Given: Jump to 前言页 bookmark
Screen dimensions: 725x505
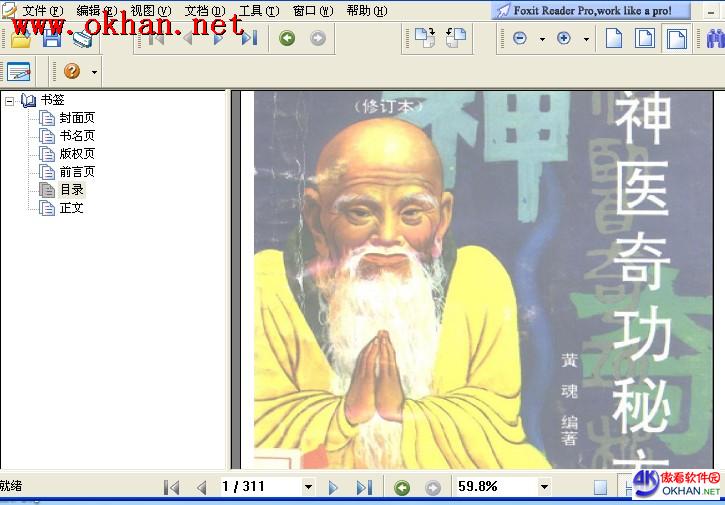Looking at the screenshot, I should pos(77,172).
